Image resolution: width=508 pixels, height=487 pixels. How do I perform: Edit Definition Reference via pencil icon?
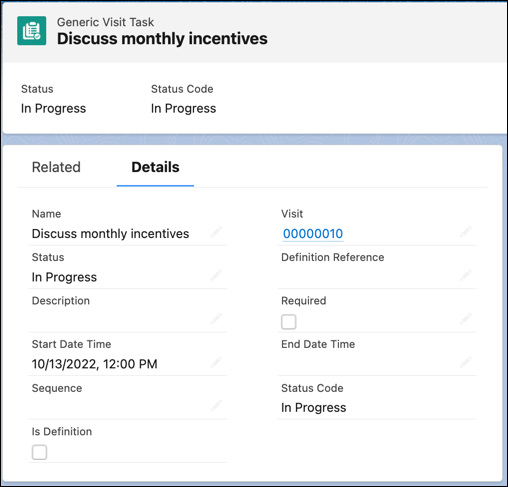tap(466, 275)
